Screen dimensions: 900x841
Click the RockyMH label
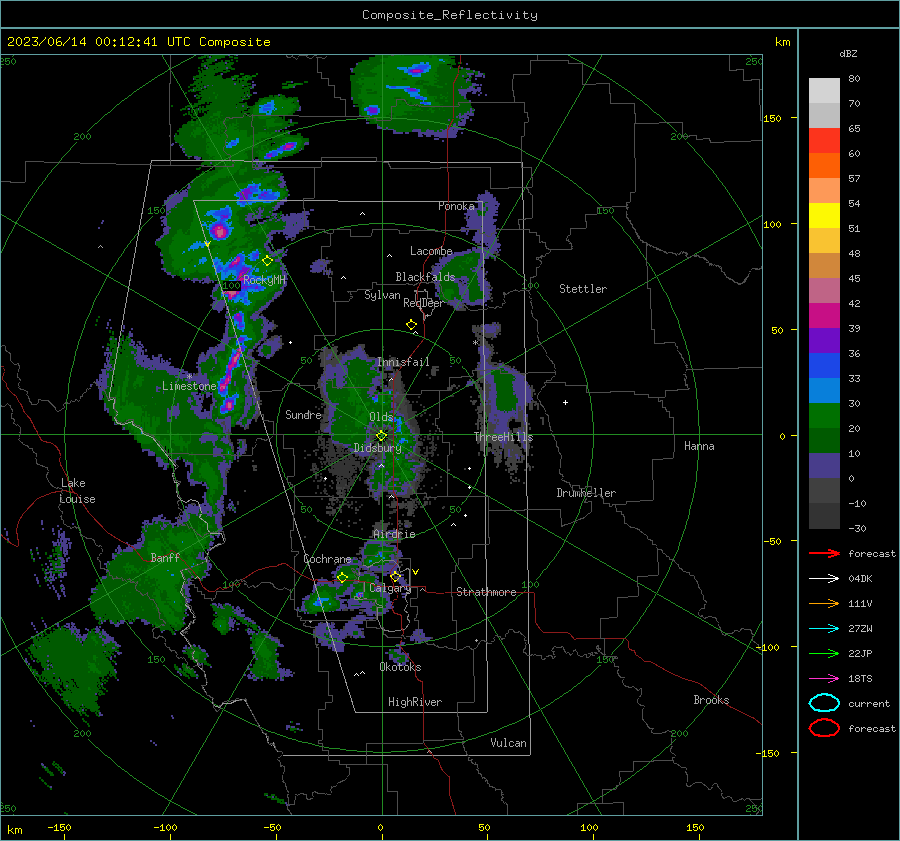tap(264, 280)
